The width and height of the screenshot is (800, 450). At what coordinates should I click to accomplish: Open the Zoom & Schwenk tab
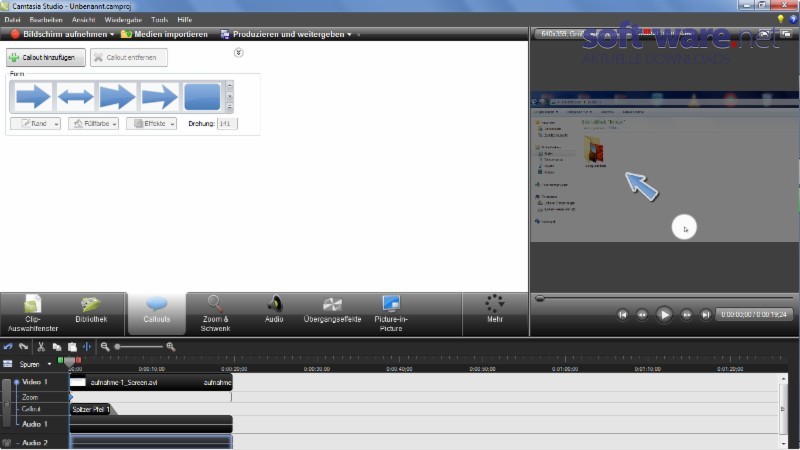(x=215, y=314)
